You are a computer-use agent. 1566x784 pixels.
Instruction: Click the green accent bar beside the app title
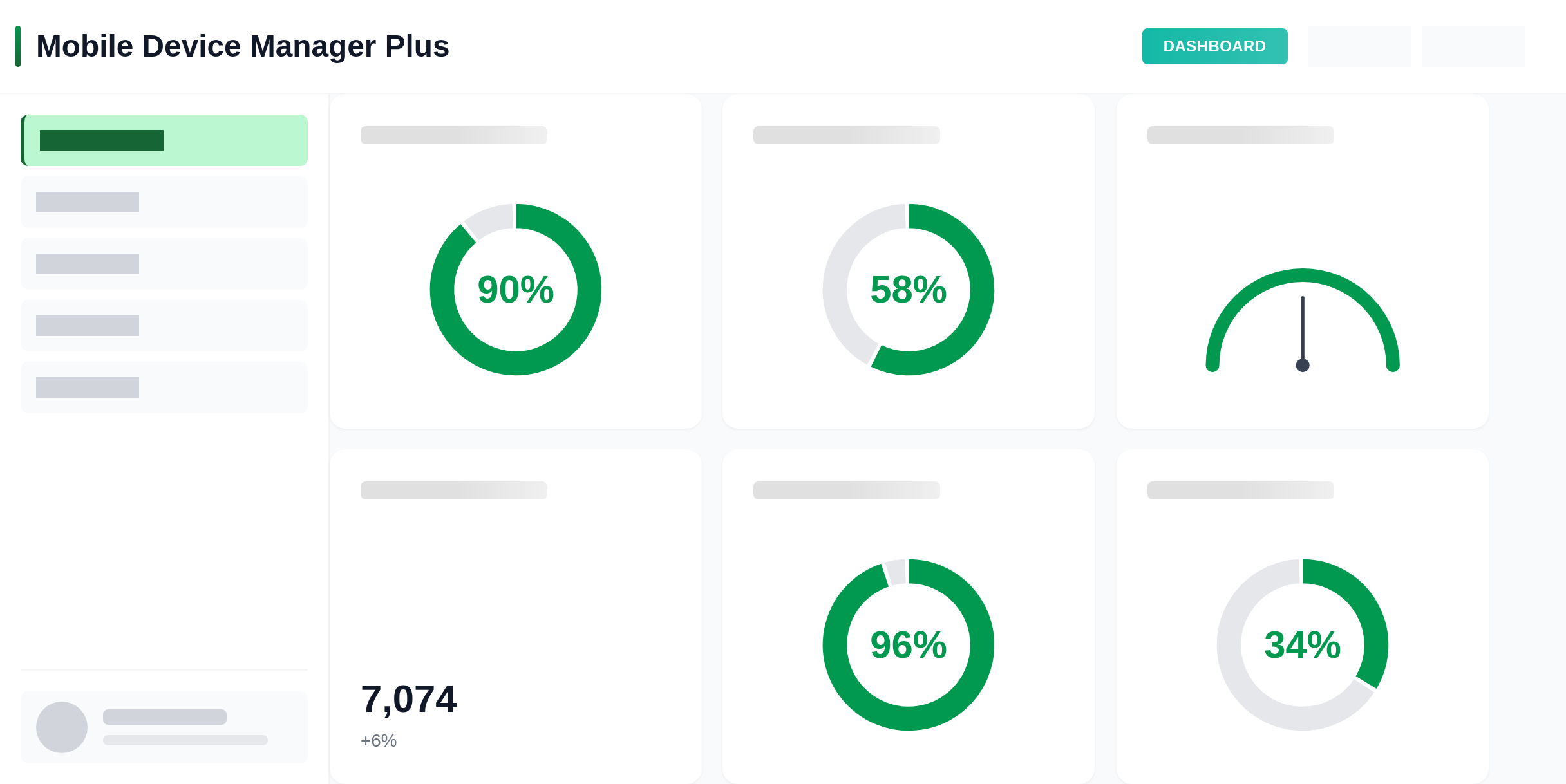[x=18, y=46]
